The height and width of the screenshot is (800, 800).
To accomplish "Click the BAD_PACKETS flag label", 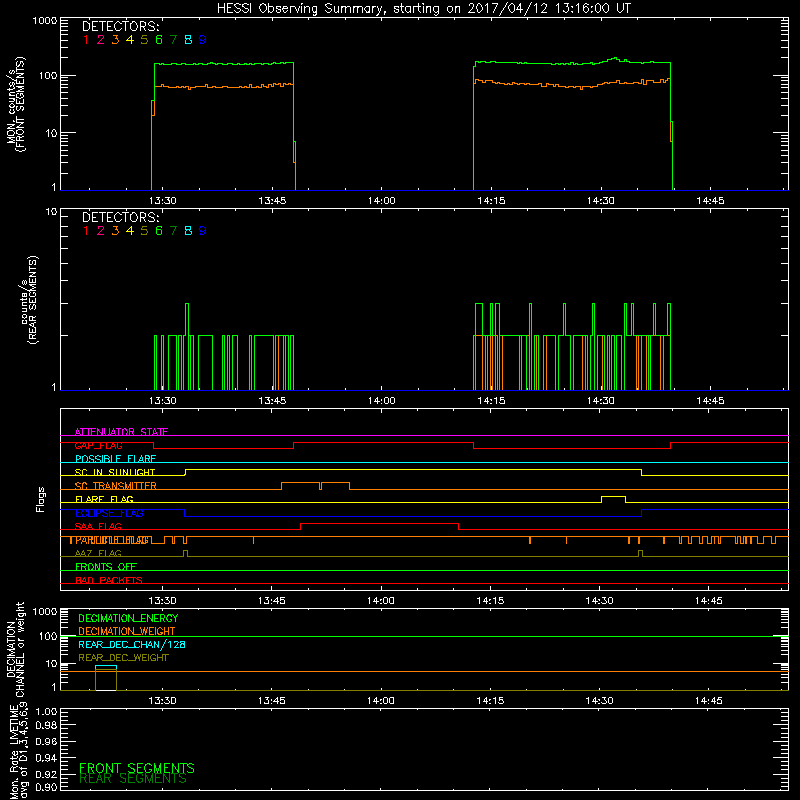I will [x=109, y=580].
